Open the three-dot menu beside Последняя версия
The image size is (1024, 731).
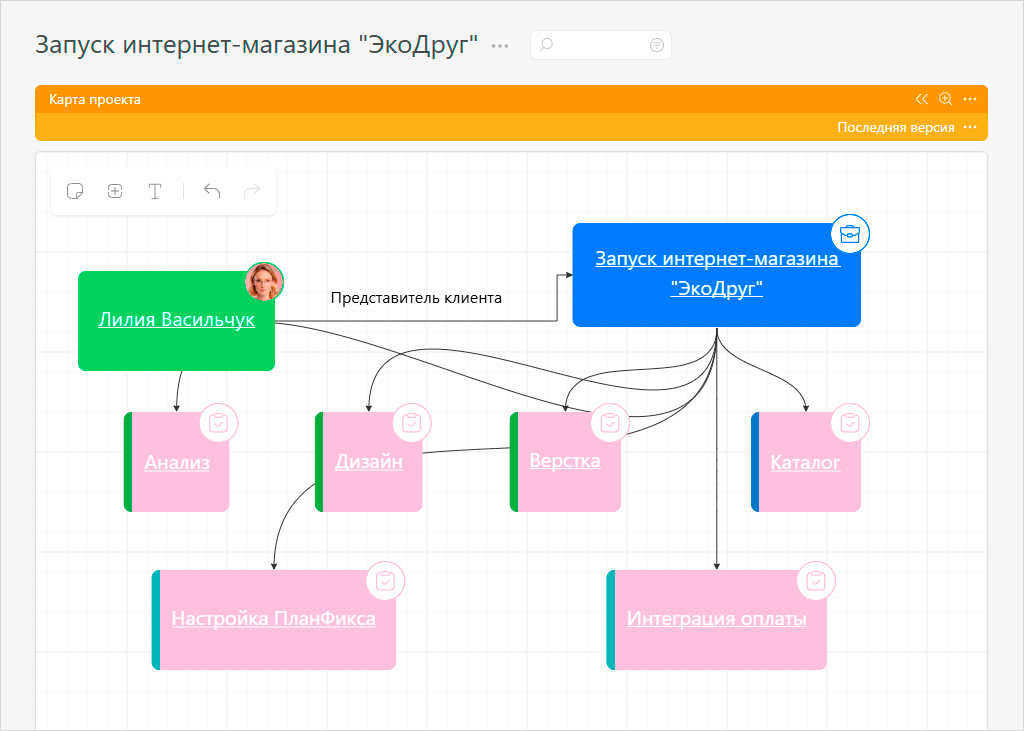point(970,127)
